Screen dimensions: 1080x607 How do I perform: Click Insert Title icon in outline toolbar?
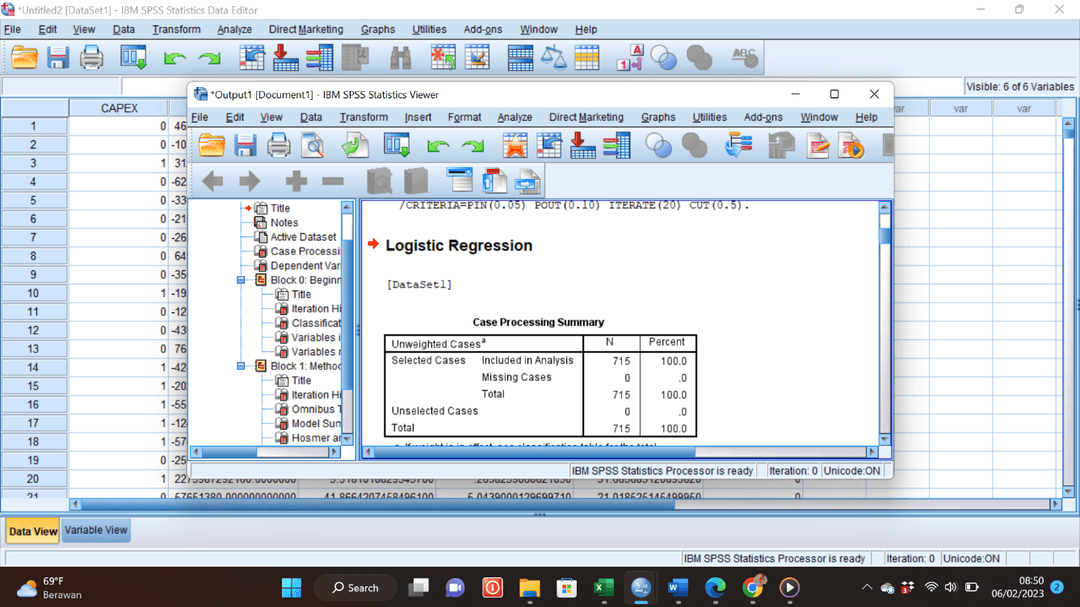[x=494, y=181]
